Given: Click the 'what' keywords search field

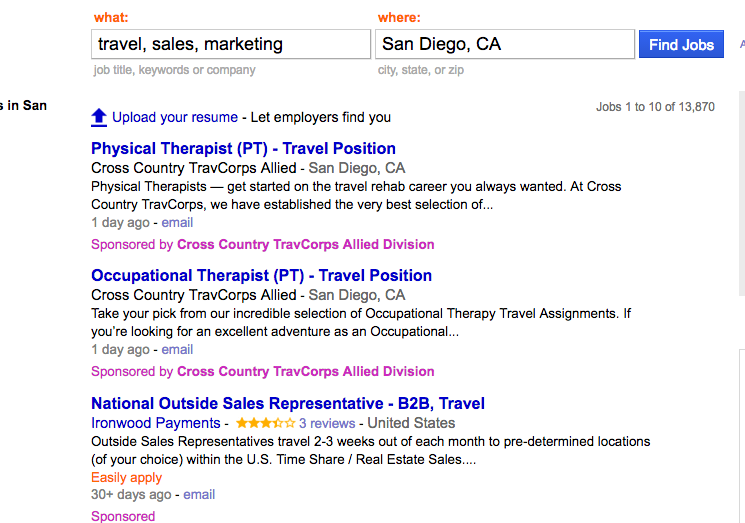Looking at the screenshot, I should (x=231, y=44).
